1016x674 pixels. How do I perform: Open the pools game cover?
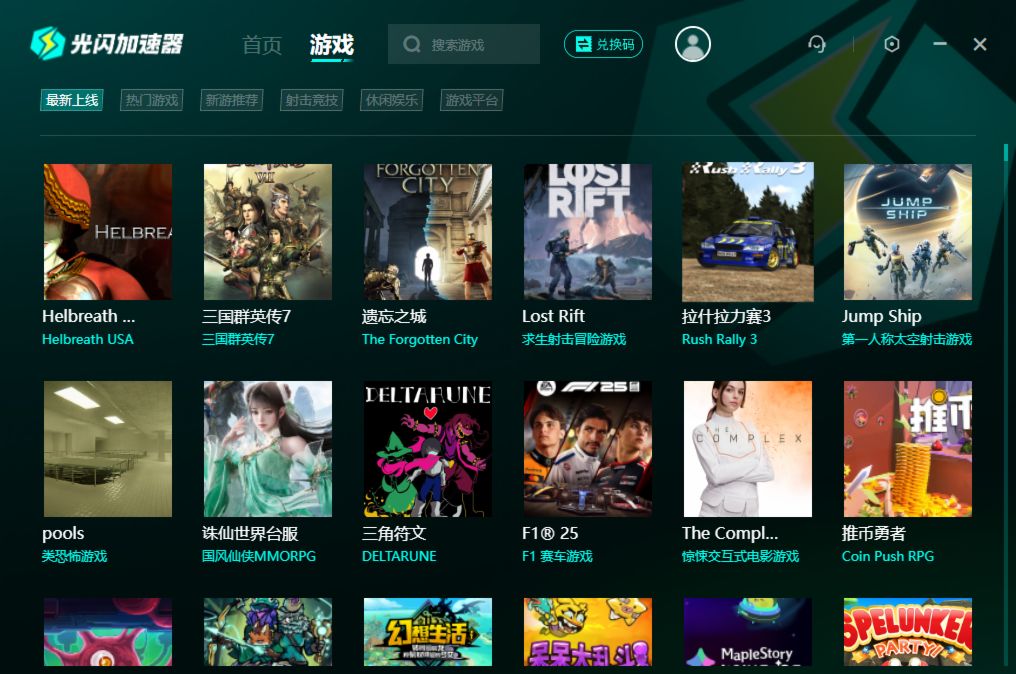click(108, 449)
